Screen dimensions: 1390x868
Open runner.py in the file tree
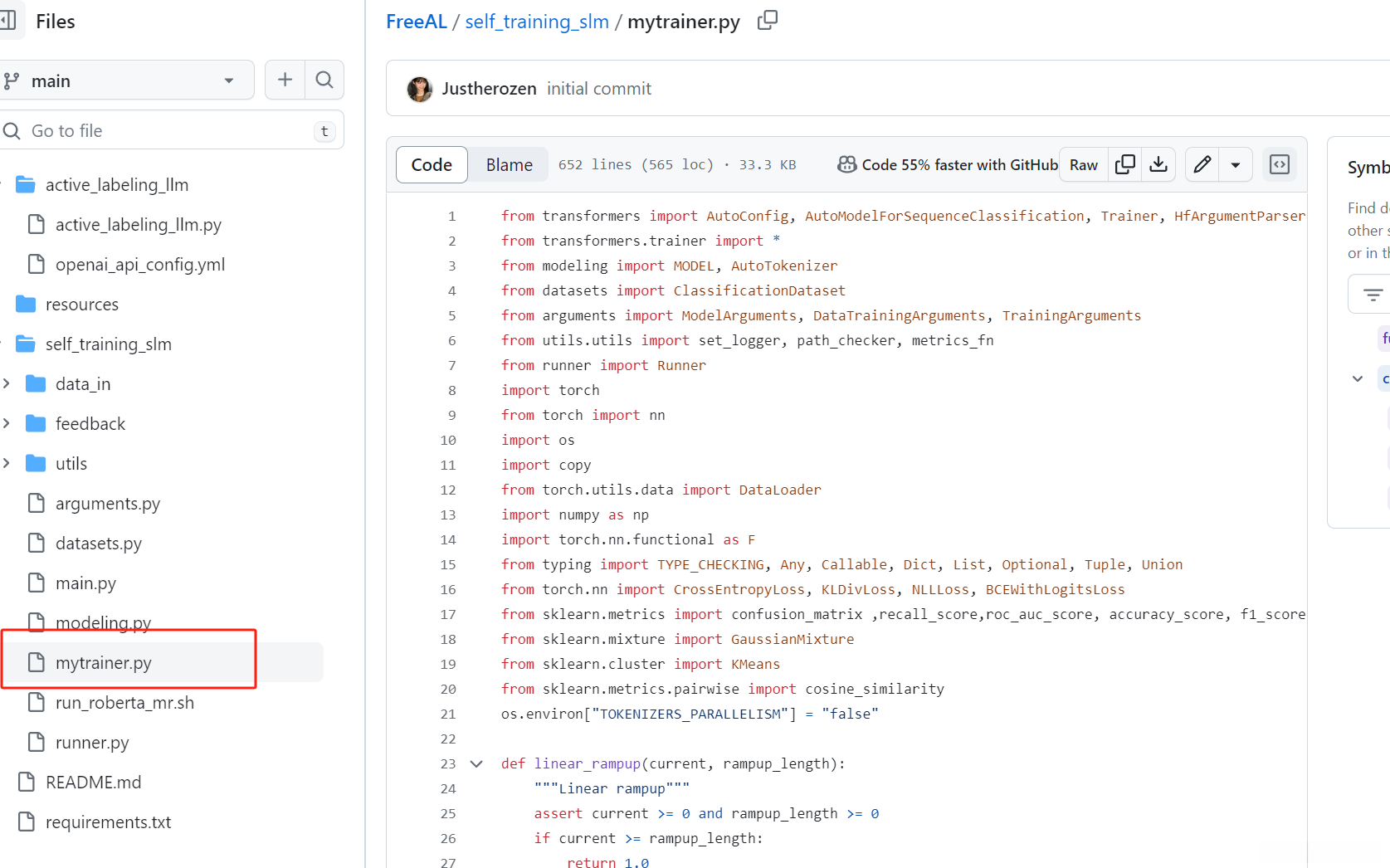click(91, 743)
